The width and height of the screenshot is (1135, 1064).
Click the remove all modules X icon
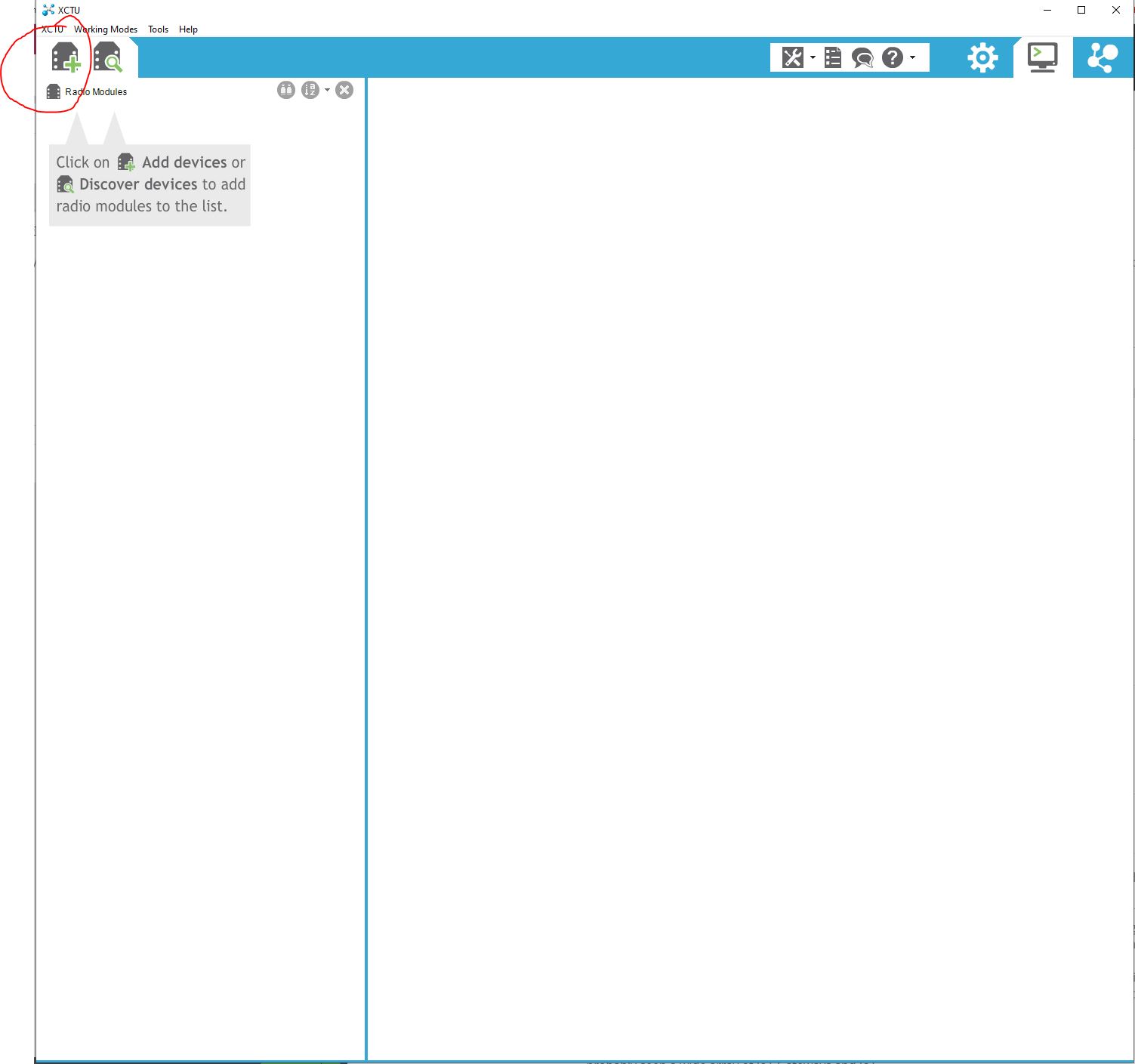[344, 90]
